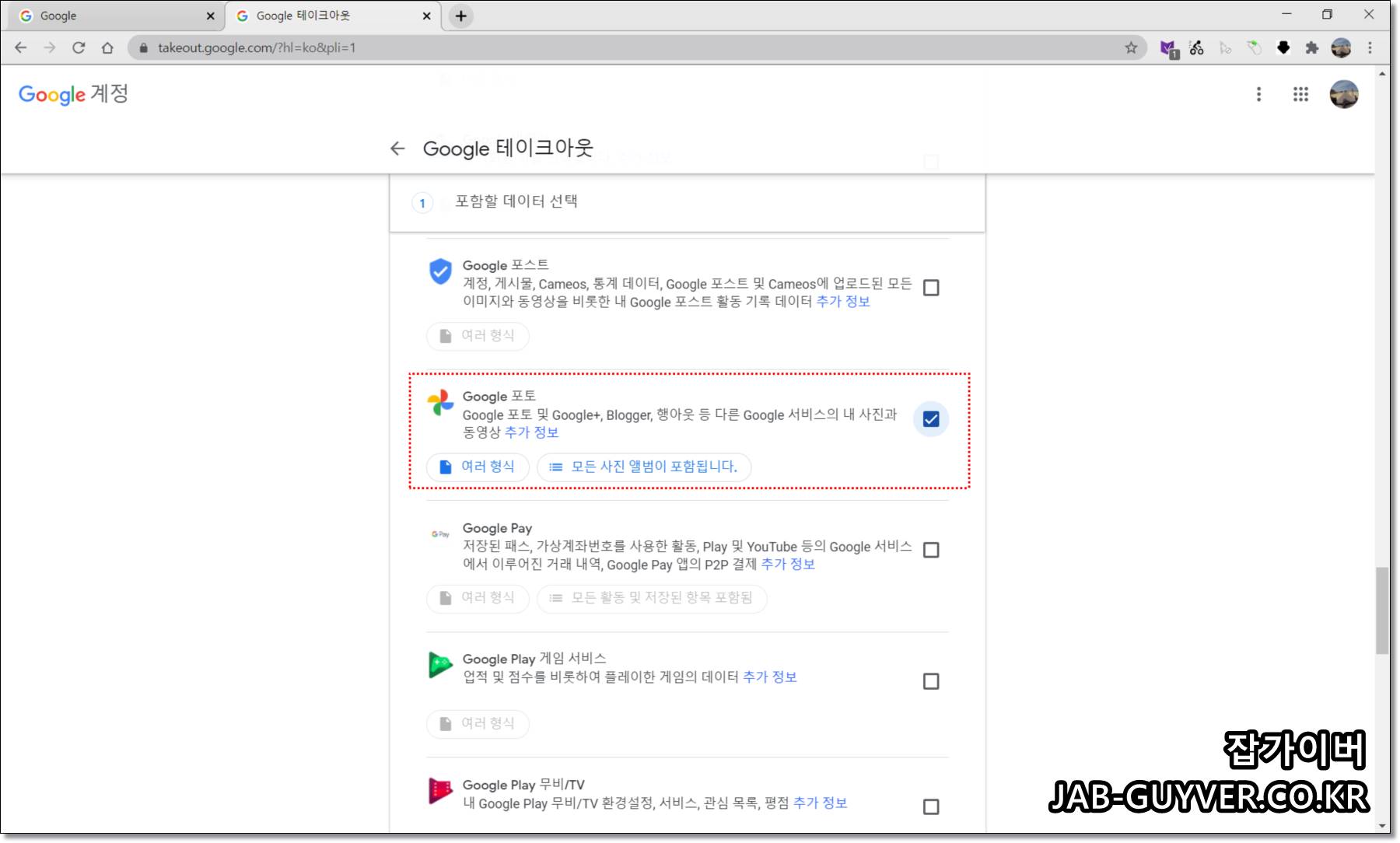Close the Google 테이크아웃 tab

(x=426, y=16)
